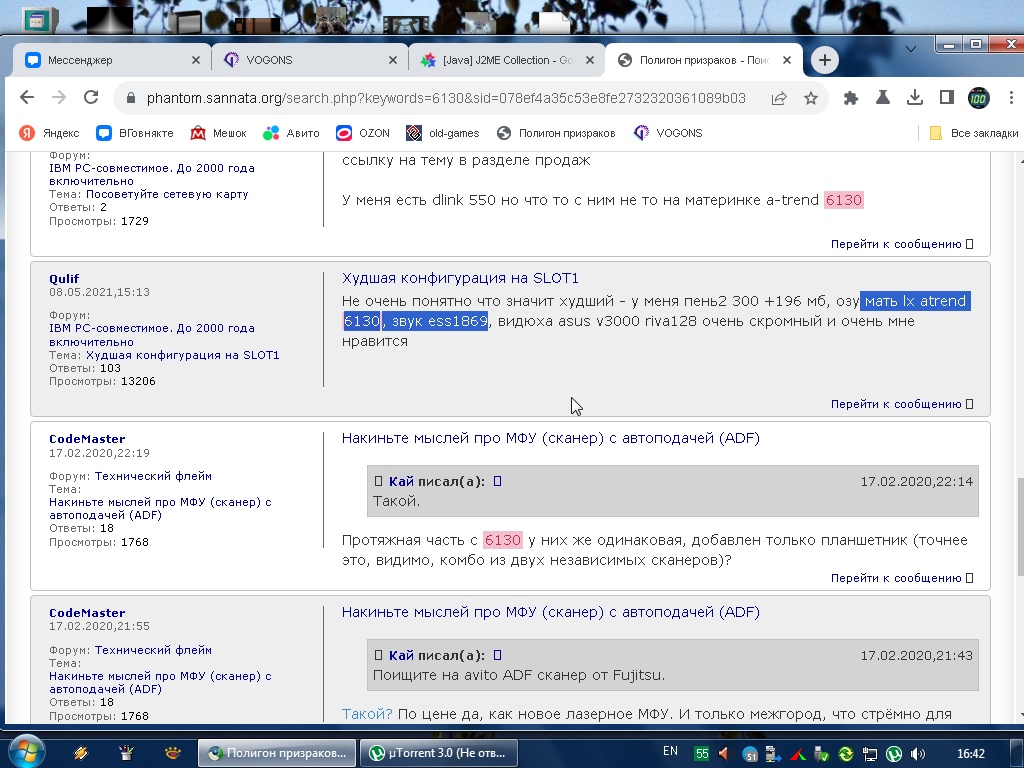
Task: Select the Полигон призраков tab
Action: [705, 60]
